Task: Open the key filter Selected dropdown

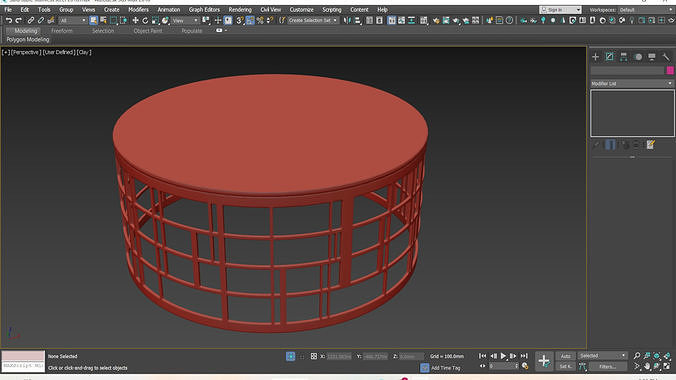Action: pos(602,356)
